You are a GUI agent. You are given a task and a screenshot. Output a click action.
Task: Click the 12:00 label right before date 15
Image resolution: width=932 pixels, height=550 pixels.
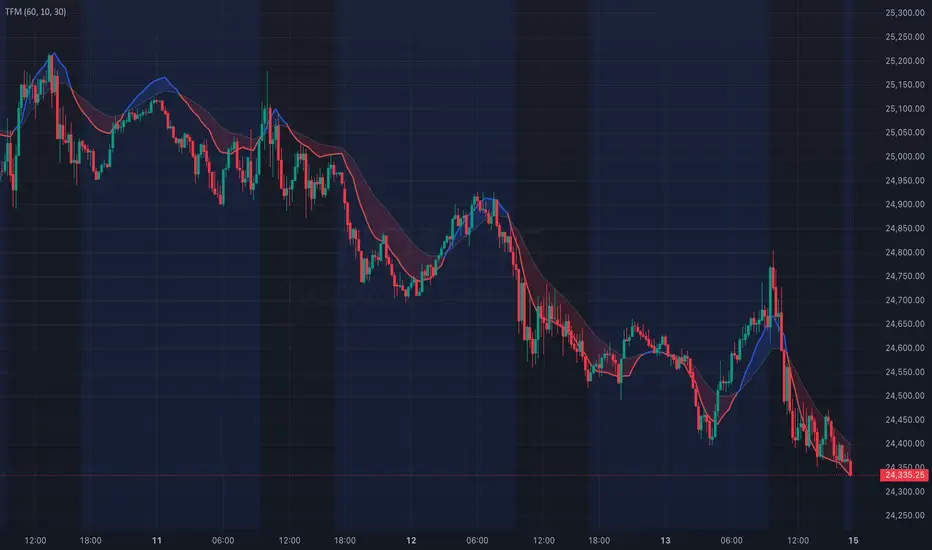(798, 540)
